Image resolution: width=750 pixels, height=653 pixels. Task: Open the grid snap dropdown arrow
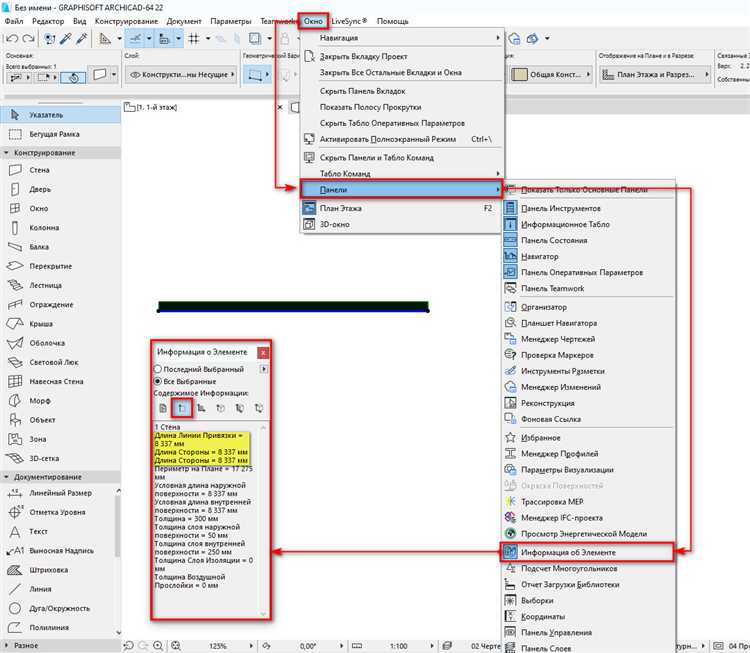[208, 38]
